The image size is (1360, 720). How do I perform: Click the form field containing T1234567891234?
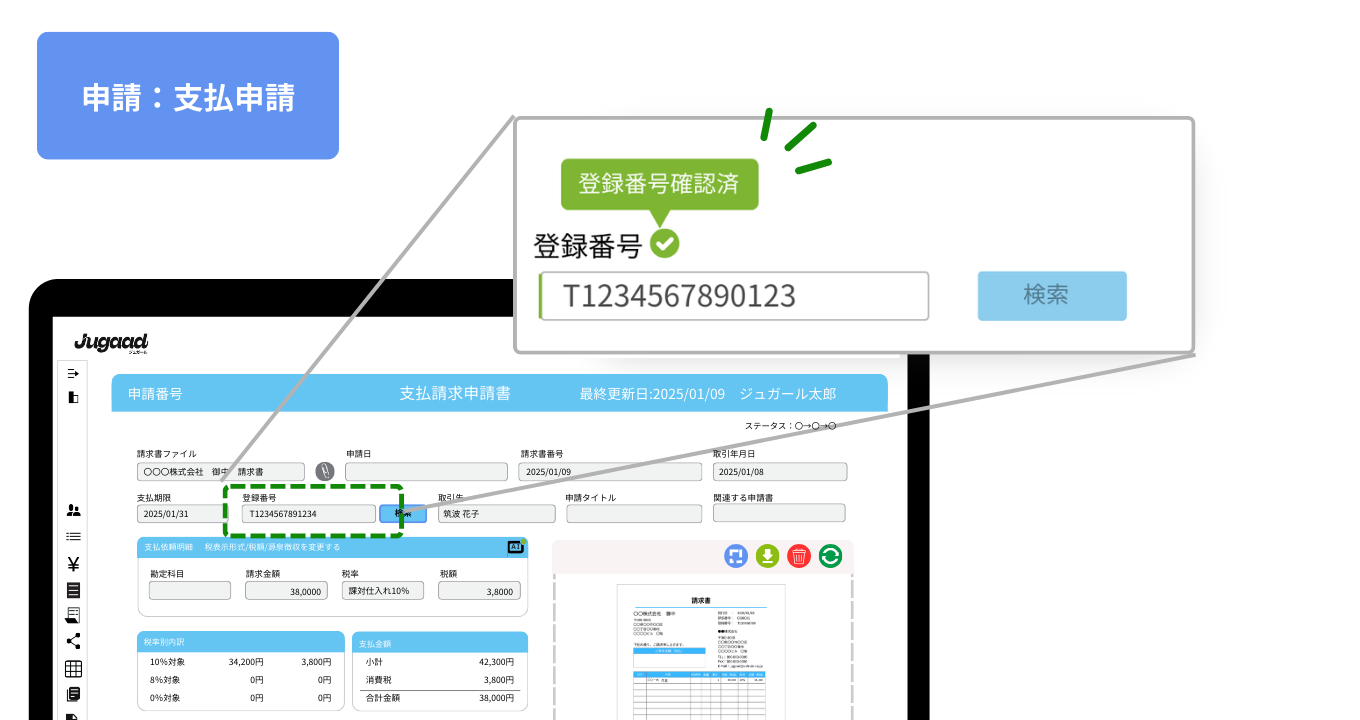click(x=309, y=513)
